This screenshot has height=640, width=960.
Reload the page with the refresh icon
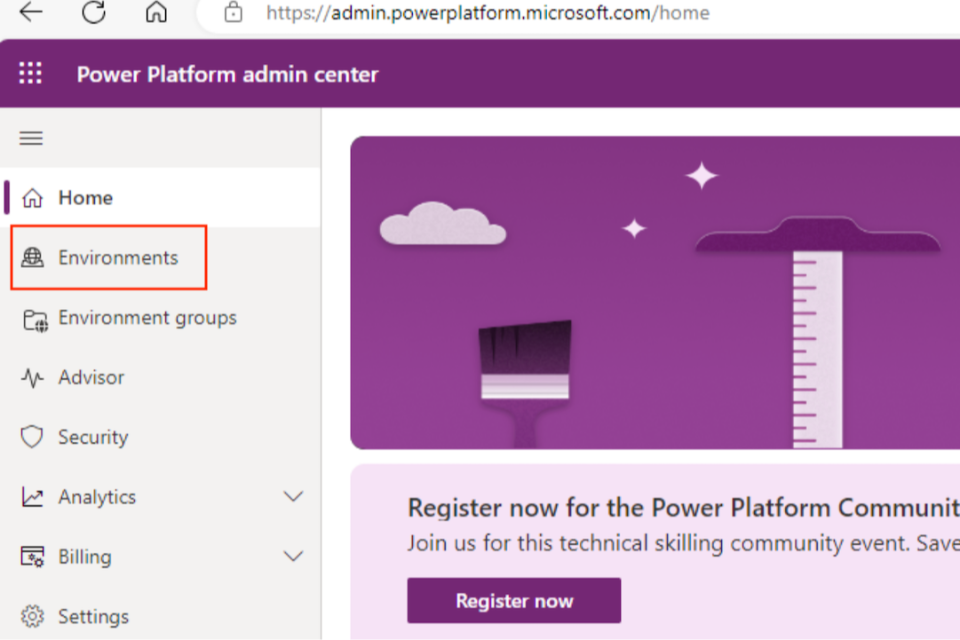click(94, 13)
